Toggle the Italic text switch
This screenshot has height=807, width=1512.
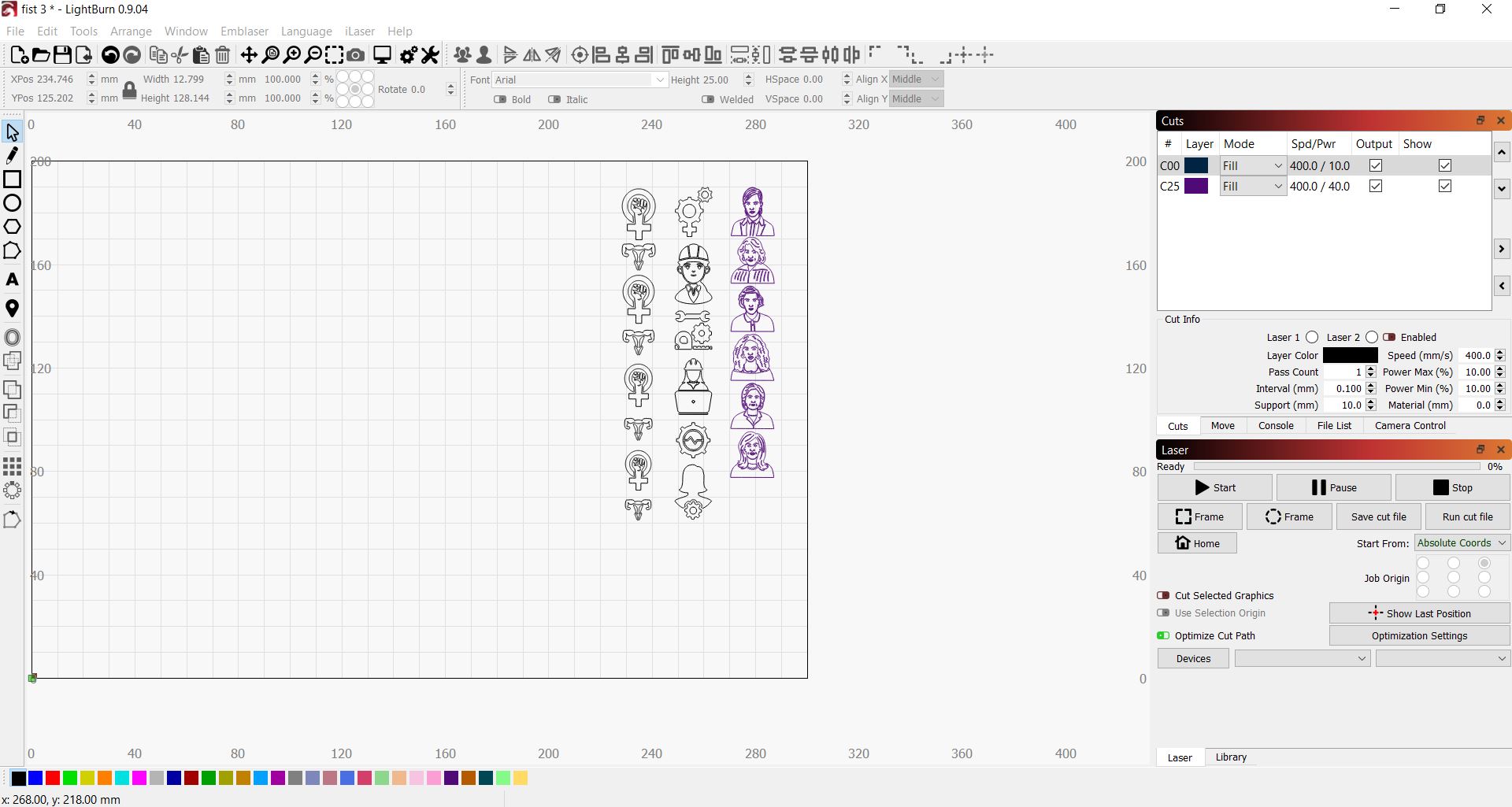554,99
